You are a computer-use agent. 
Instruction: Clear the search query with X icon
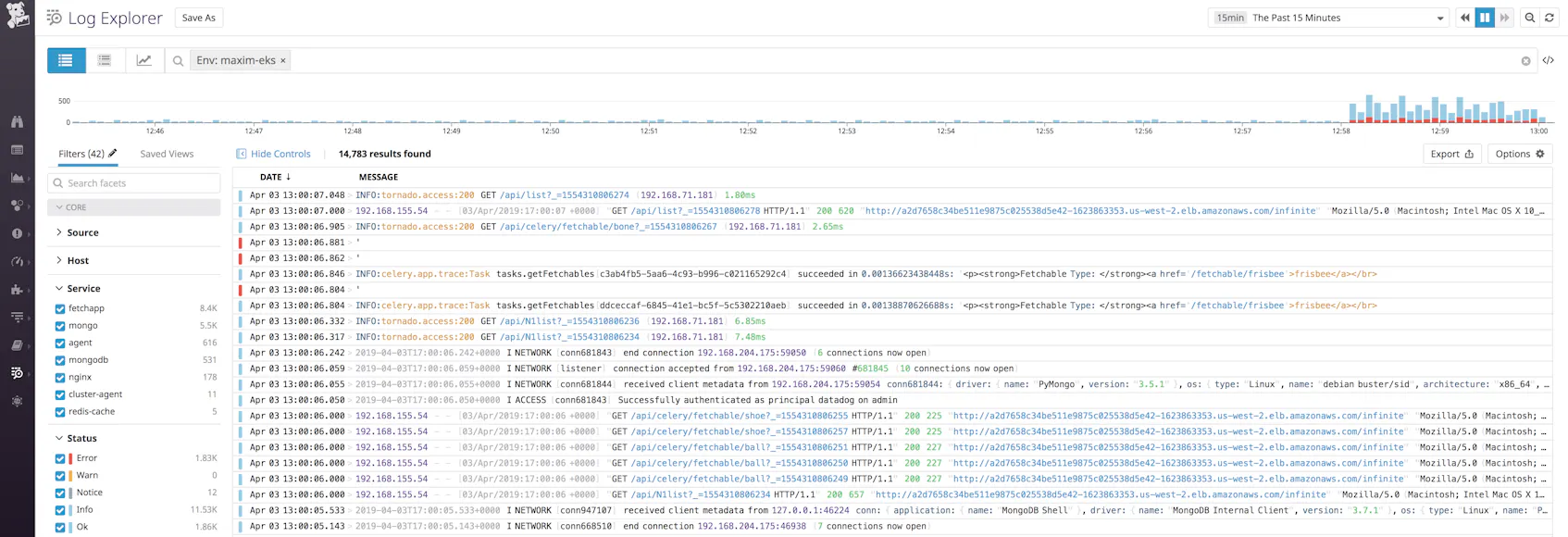(x=1525, y=61)
